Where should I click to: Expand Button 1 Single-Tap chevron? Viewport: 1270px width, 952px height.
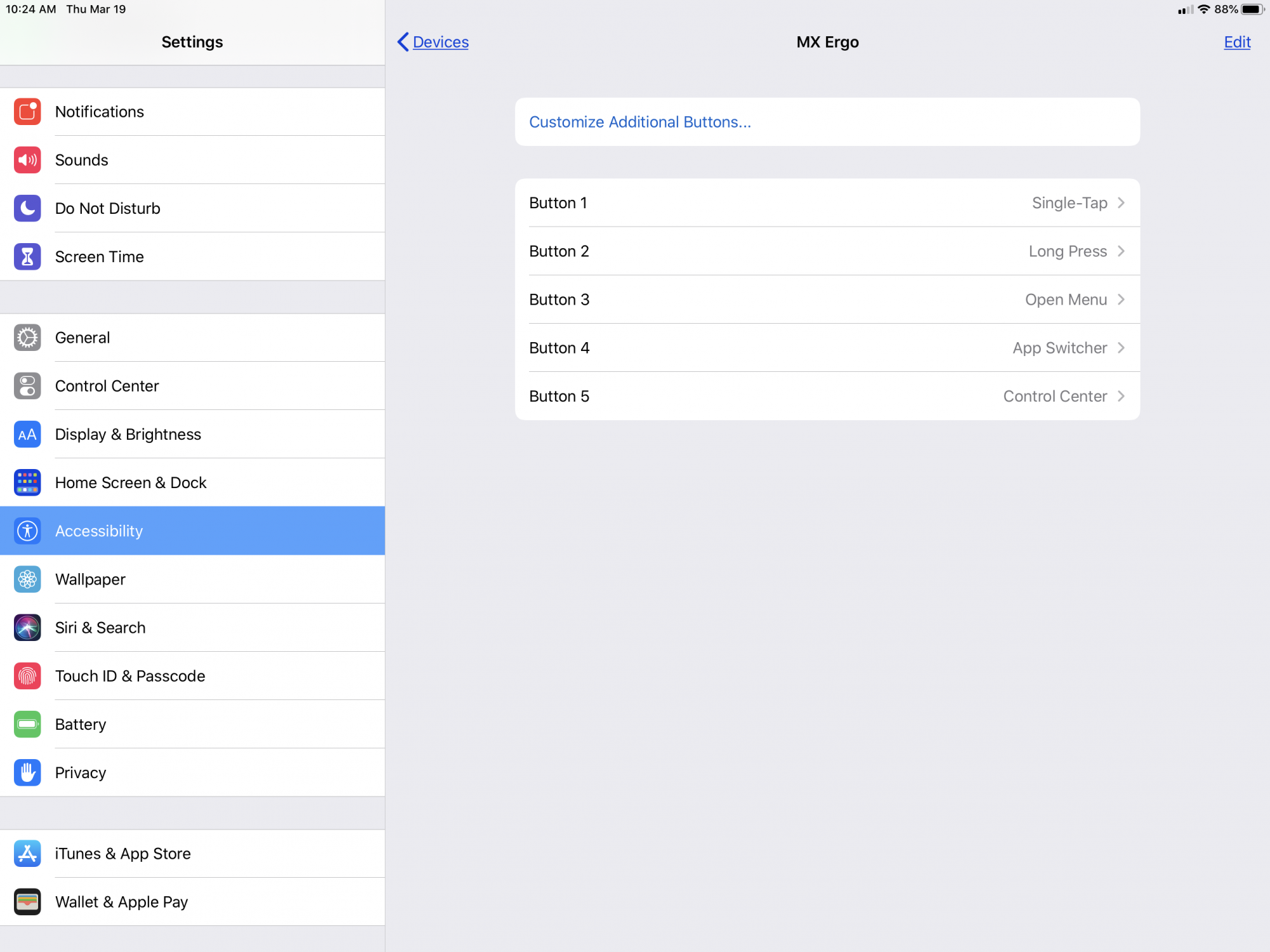pyautogui.click(x=1121, y=203)
